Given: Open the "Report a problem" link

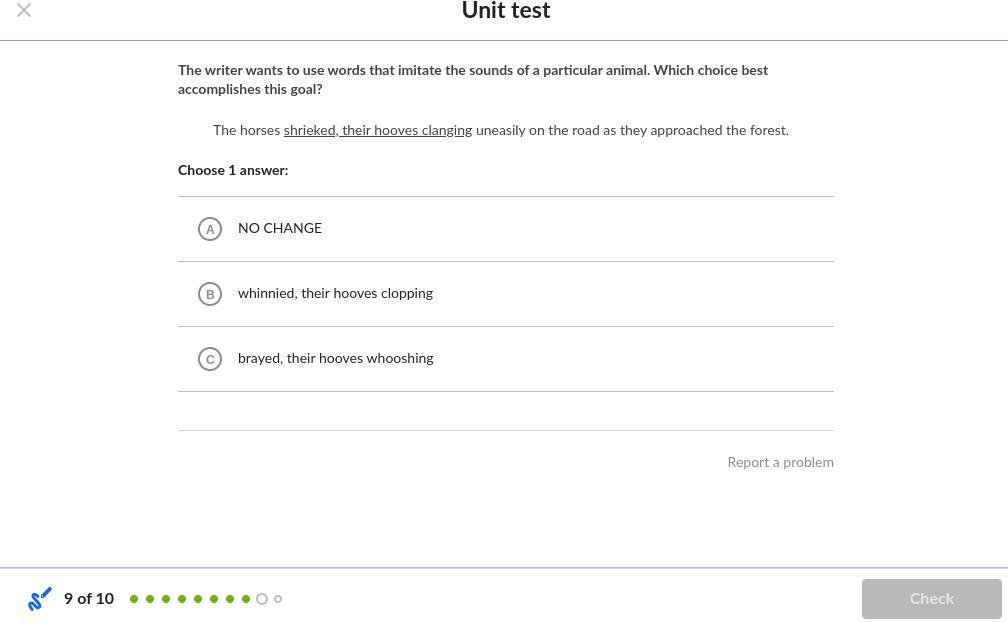Looking at the screenshot, I should tap(780, 462).
